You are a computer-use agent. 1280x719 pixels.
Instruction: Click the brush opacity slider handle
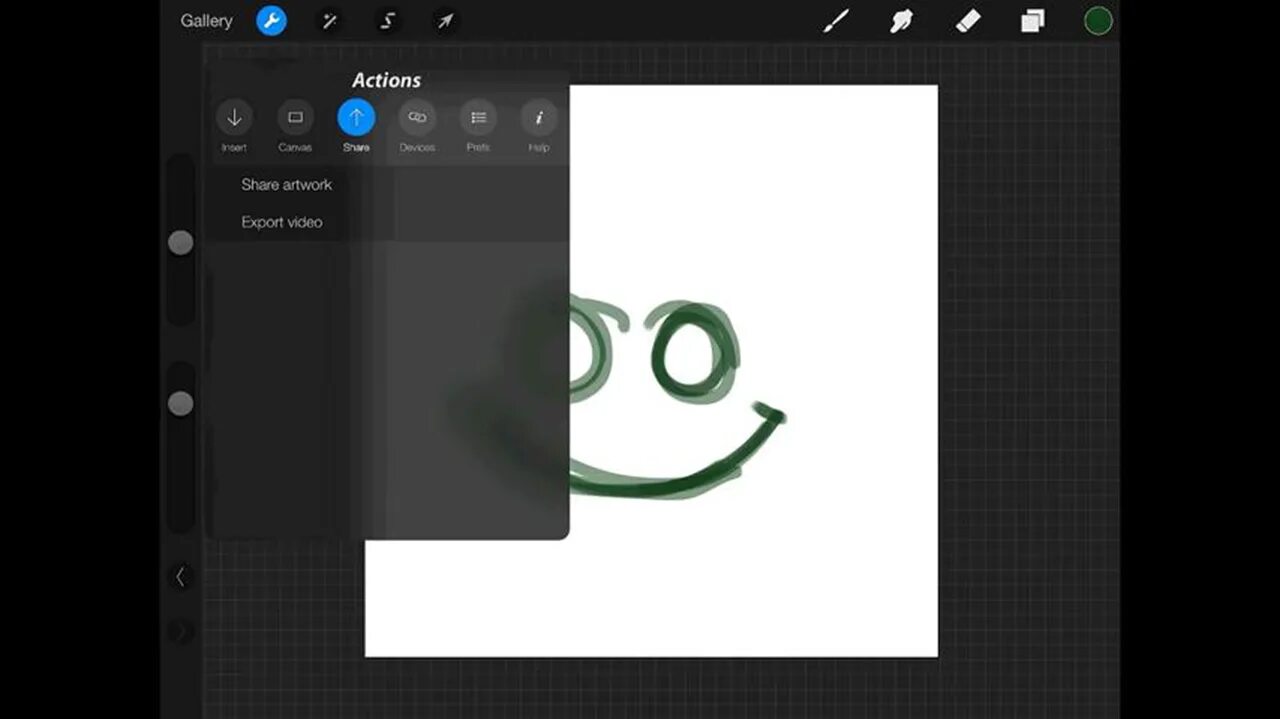click(x=180, y=404)
